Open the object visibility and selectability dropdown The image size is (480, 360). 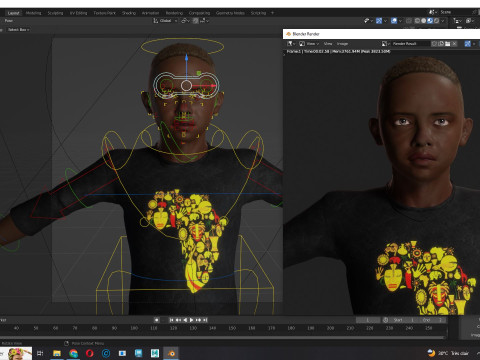coord(368,21)
